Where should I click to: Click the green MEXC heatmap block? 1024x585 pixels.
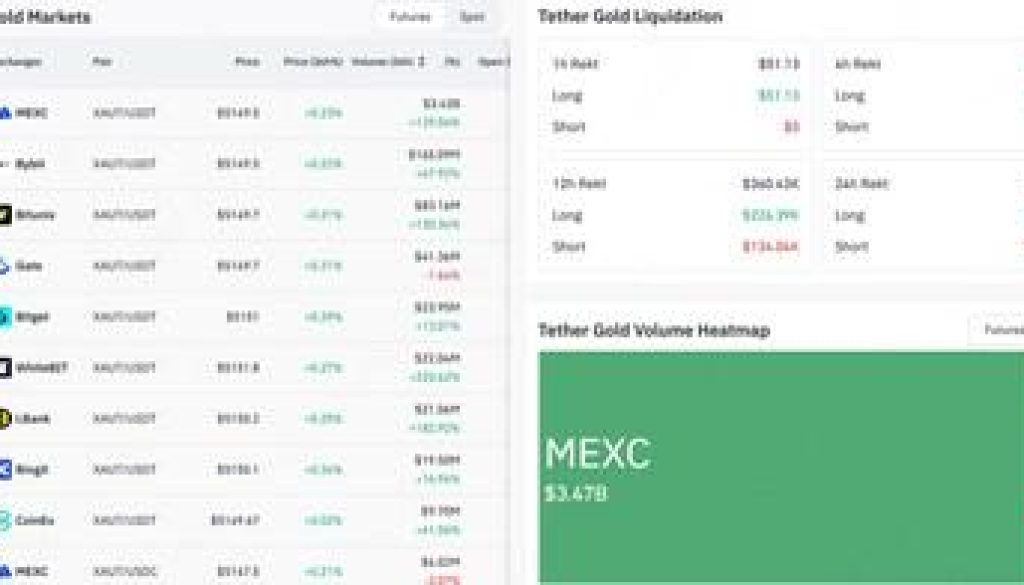(x=780, y=465)
